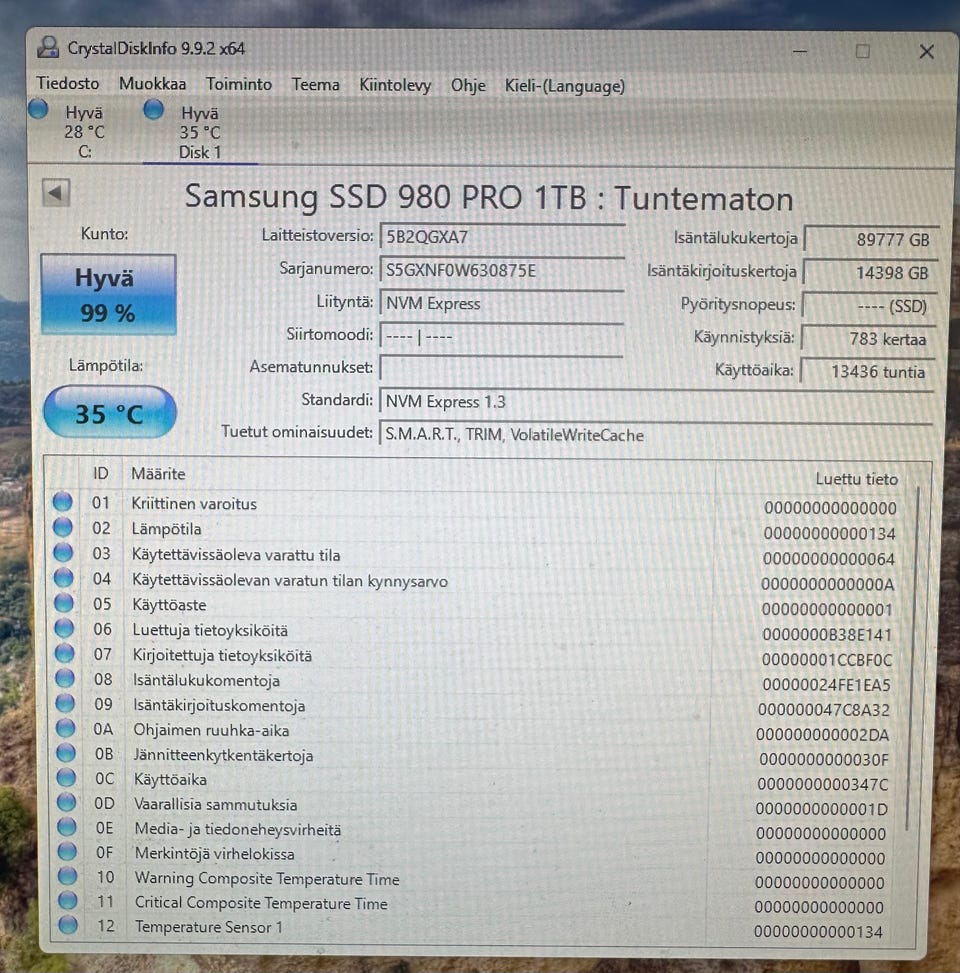Click the attribute list vertical scrollbar
The width and height of the screenshot is (960, 973).
coord(912,658)
